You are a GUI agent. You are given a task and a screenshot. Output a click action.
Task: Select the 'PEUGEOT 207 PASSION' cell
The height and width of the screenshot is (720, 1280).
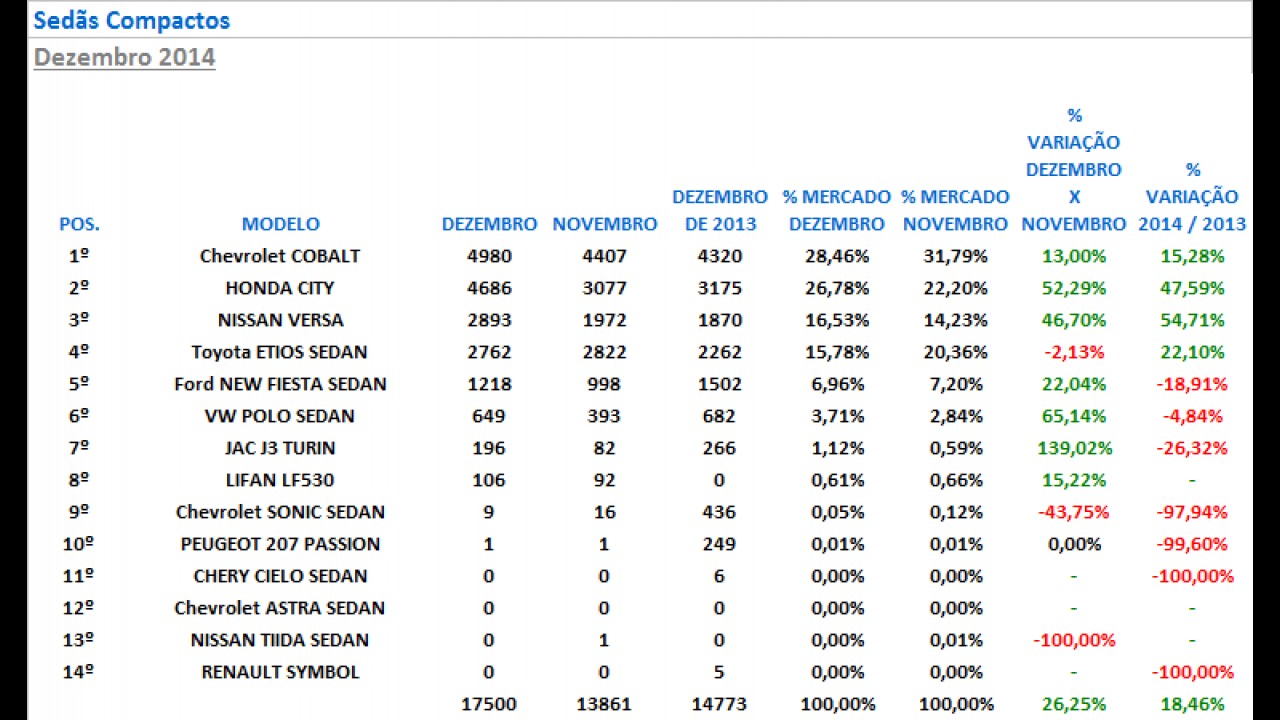click(x=280, y=544)
